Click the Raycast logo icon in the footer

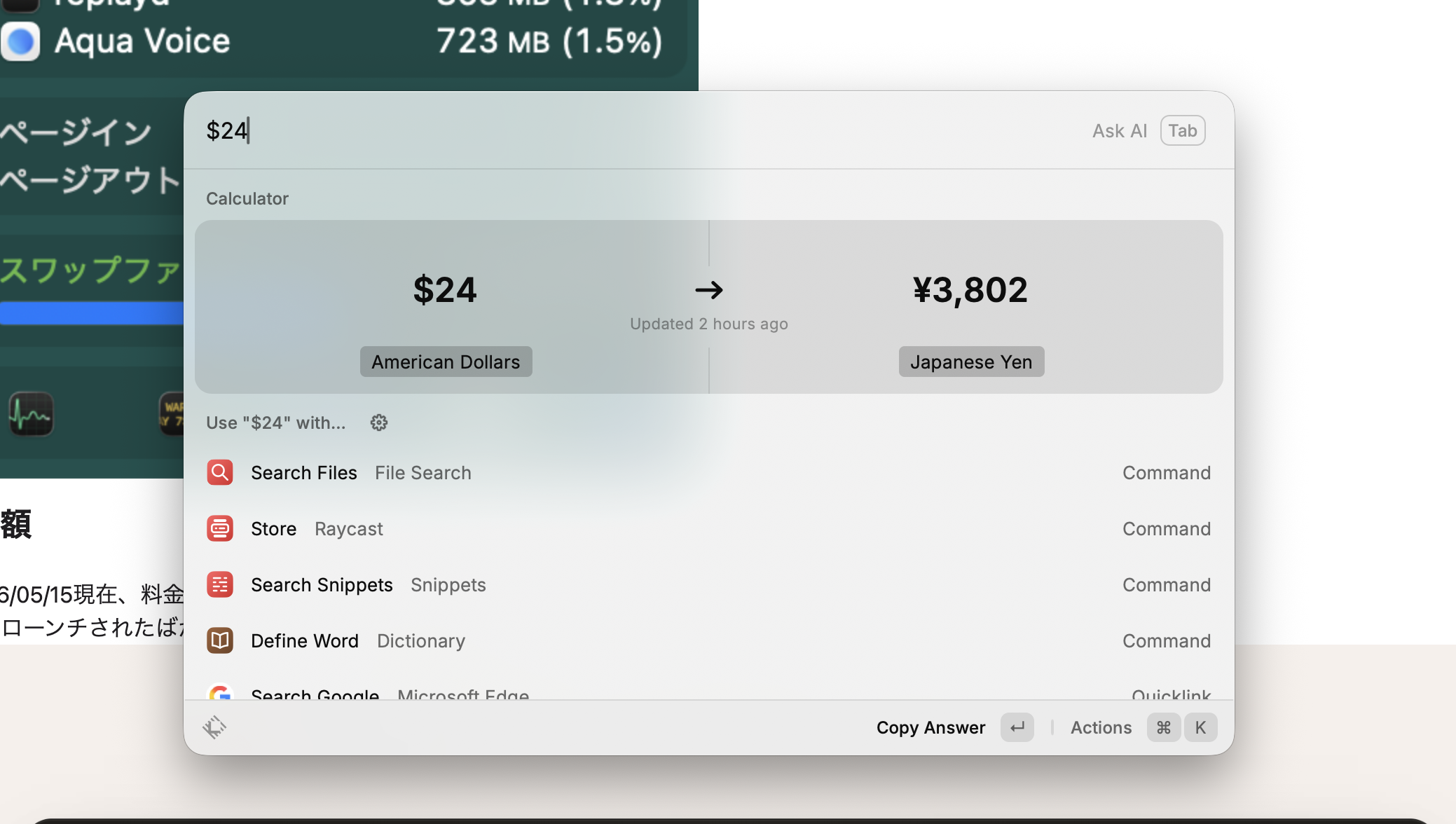coord(214,727)
